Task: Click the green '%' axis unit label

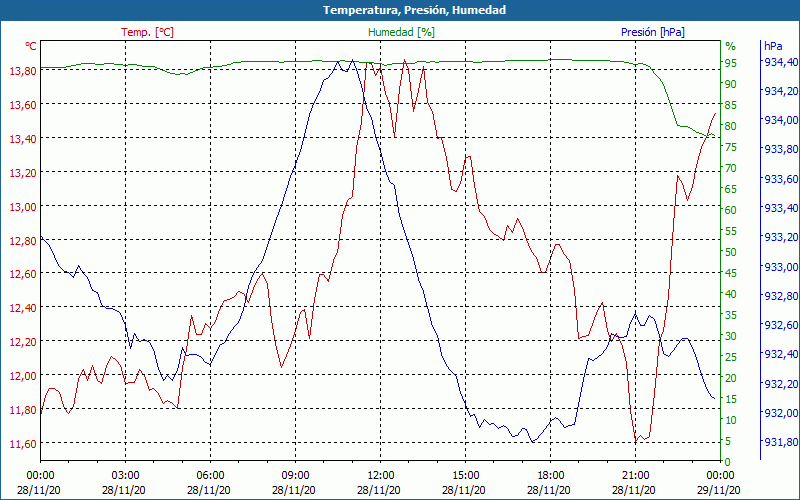Action: pyautogui.click(x=731, y=46)
